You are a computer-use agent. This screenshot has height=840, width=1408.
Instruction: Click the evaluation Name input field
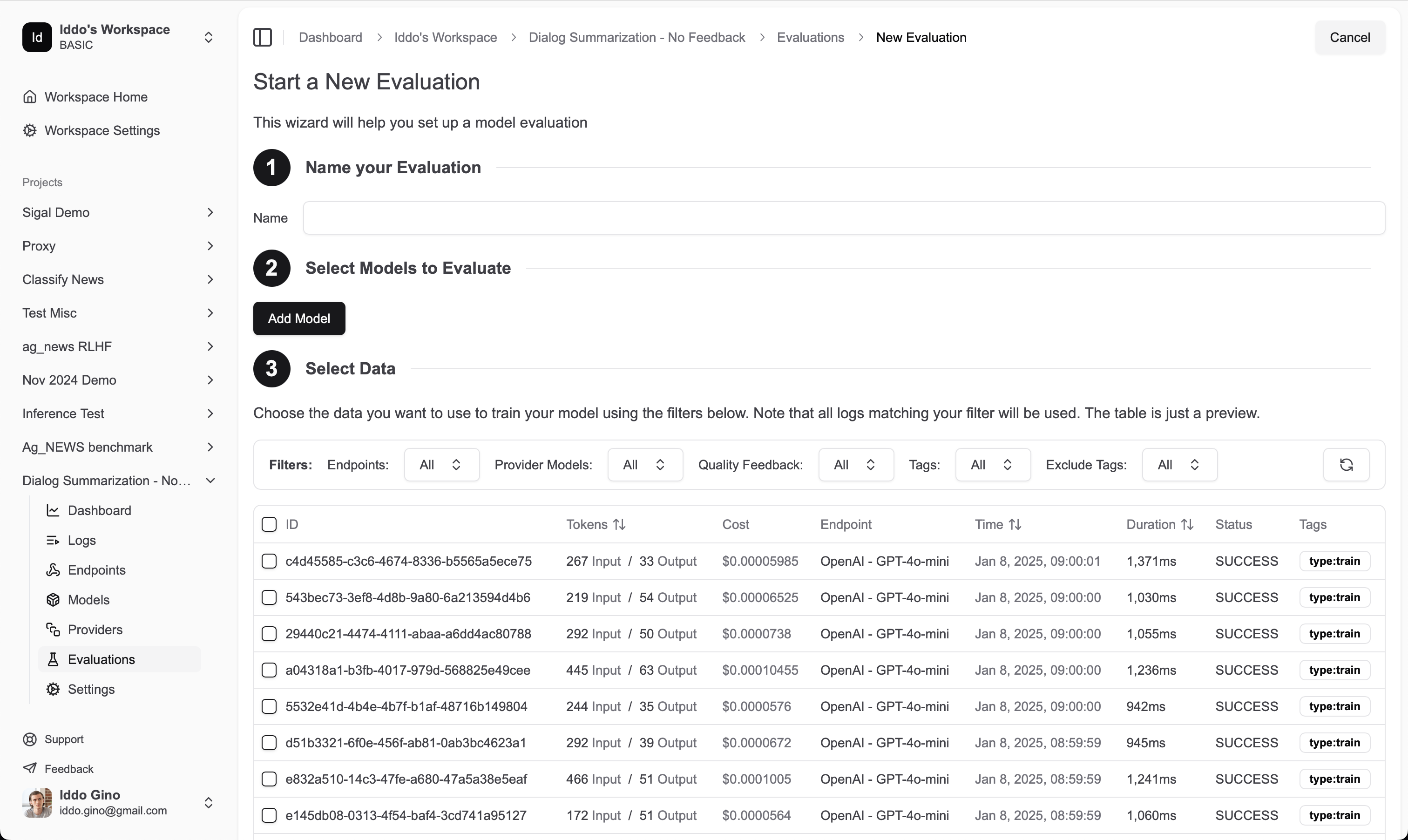click(843, 218)
